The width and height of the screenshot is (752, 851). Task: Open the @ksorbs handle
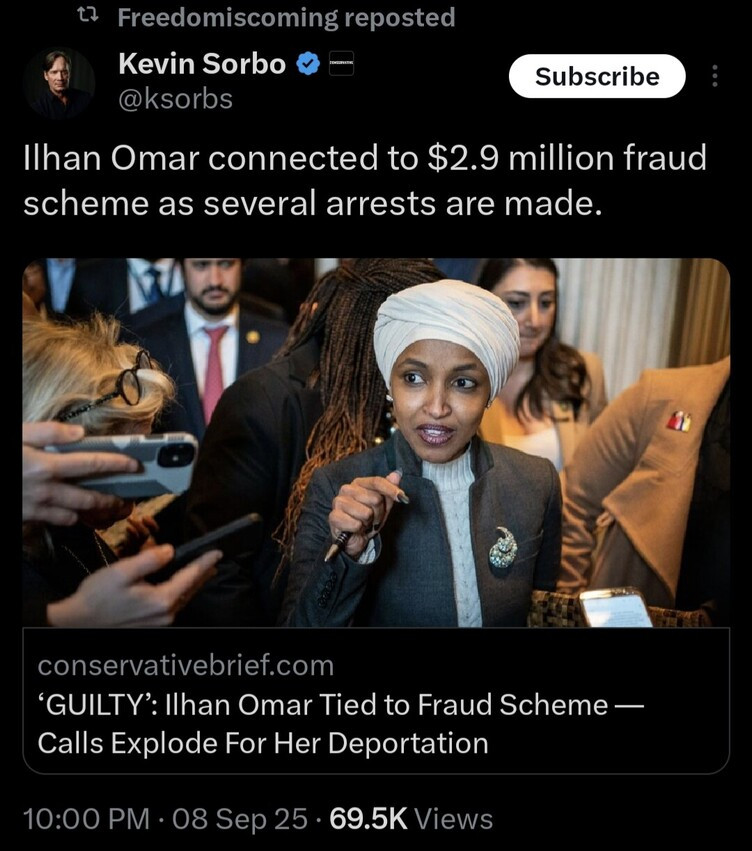pos(175,99)
